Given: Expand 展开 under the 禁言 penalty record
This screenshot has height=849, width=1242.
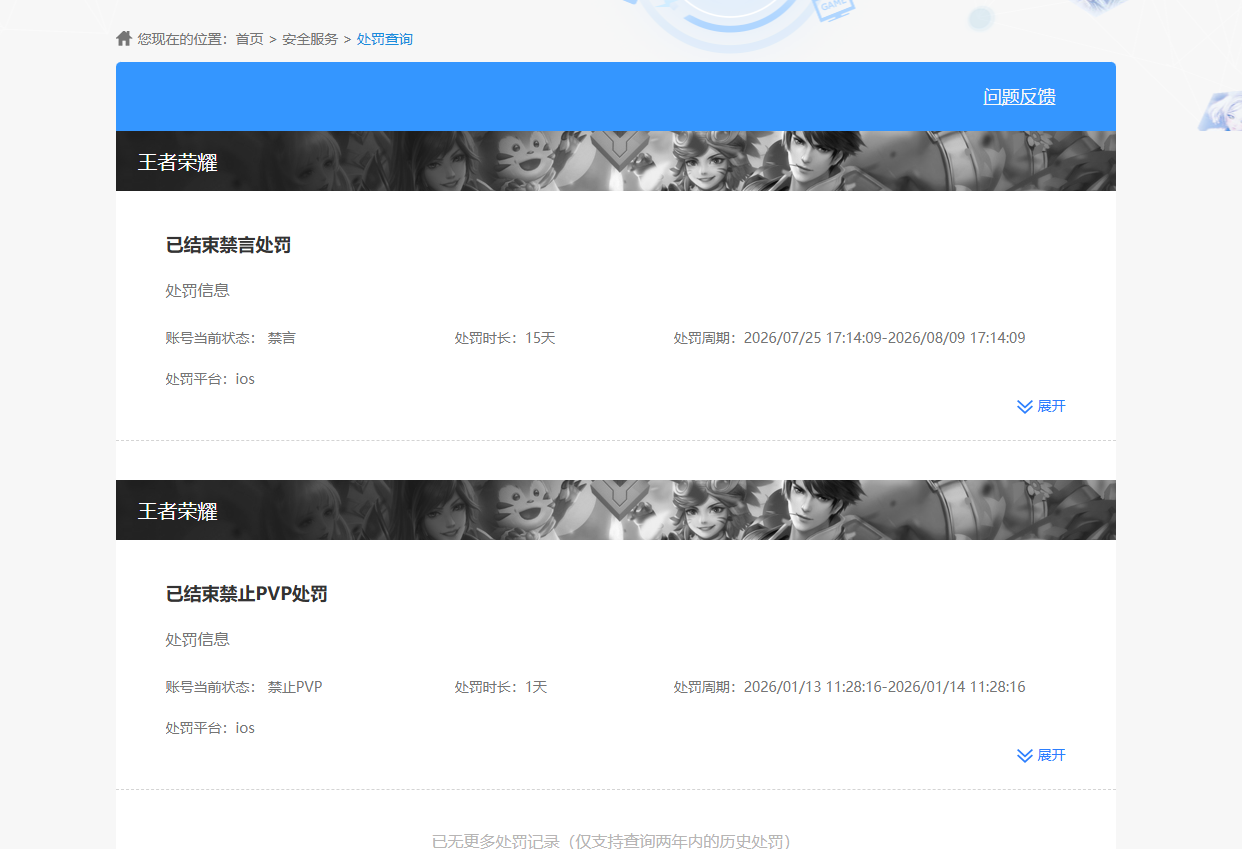Looking at the screenshot, I should (x=1051, y=406).
